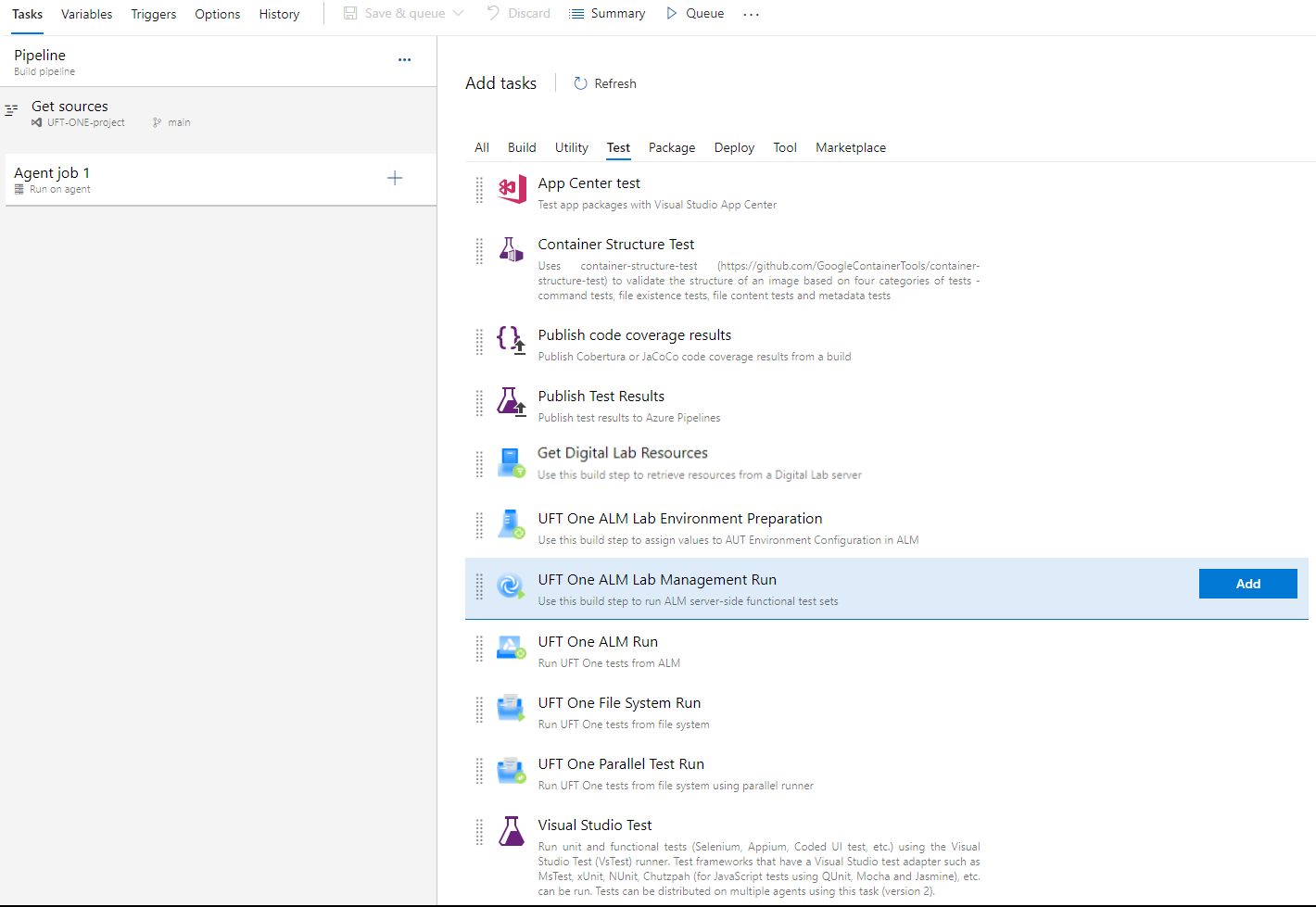
Task: Select the Marketplace task category tab
Action: (850, 147)
